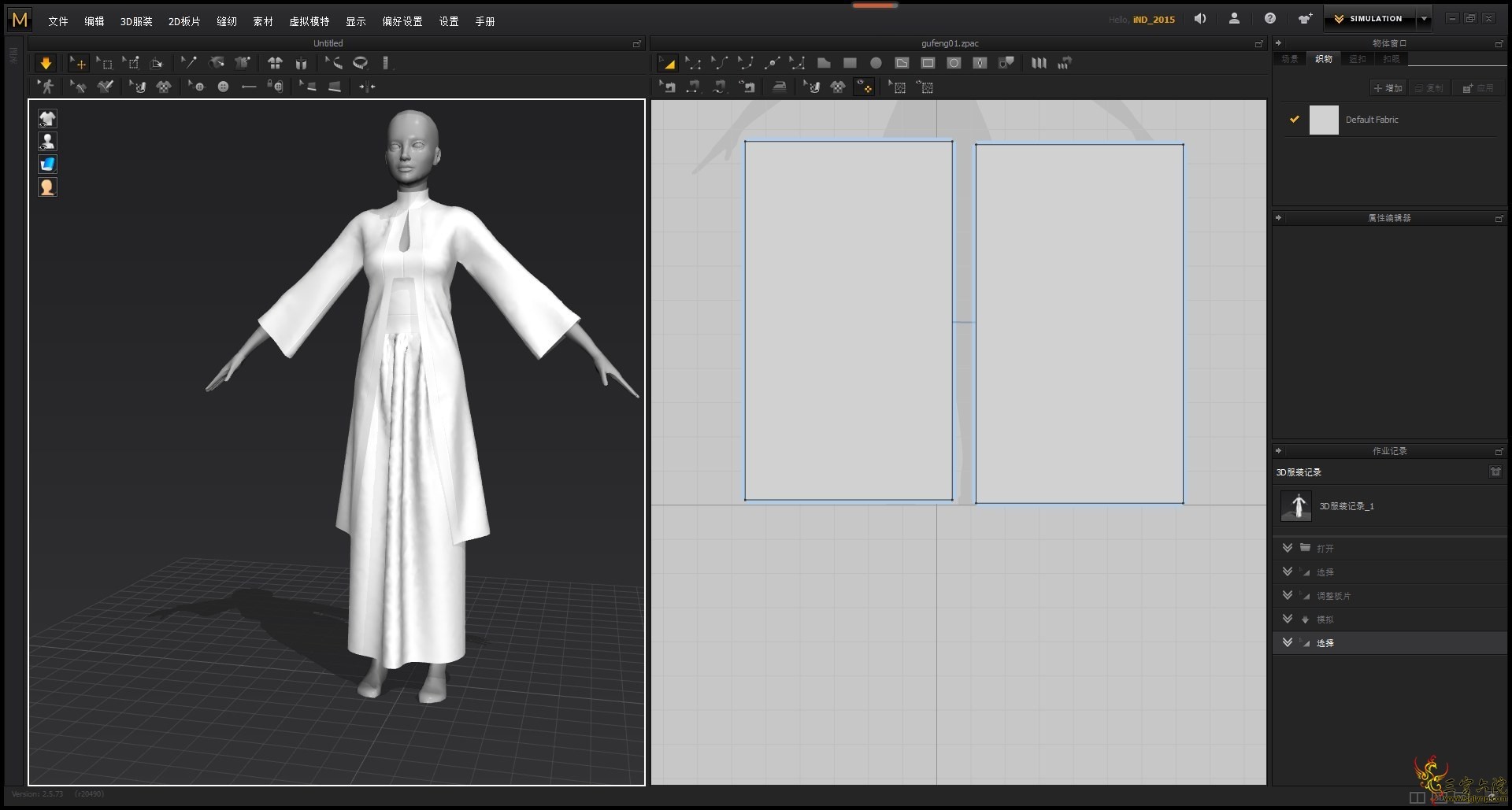Switch to the 场景 tab
This screenshot has width=1512, height=810.
click(1290, 59)
